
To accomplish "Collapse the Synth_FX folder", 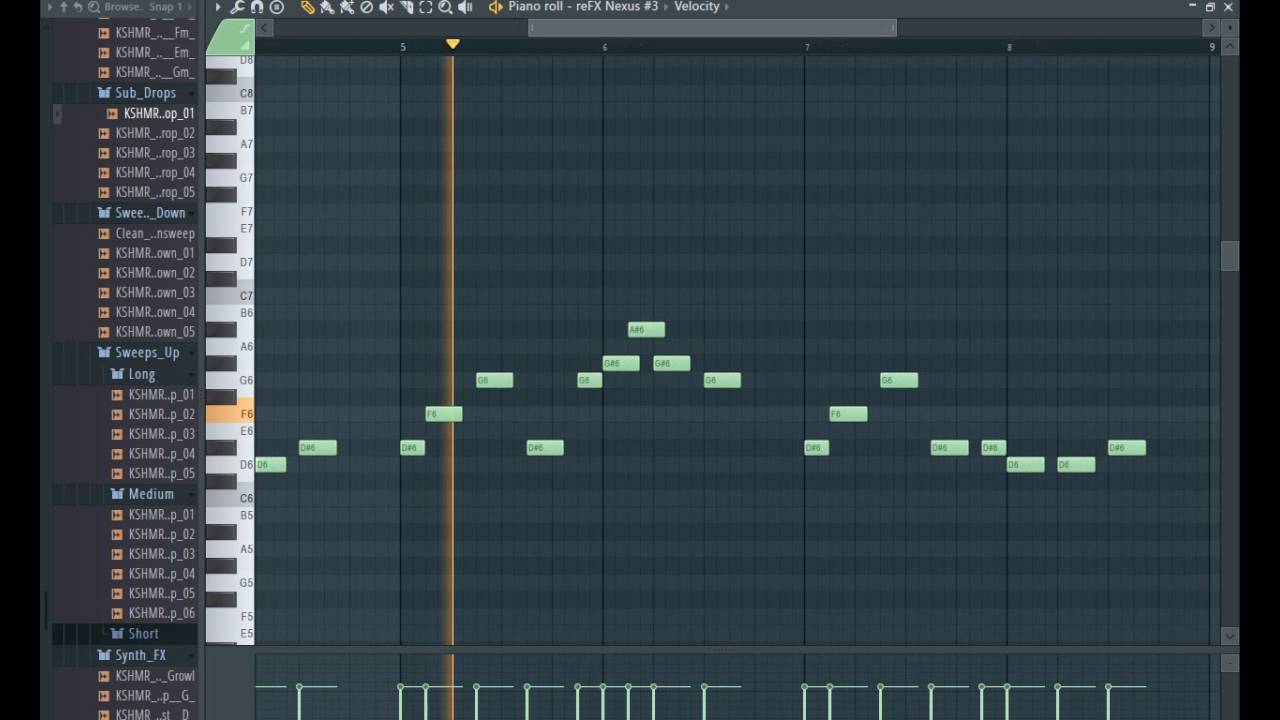I will tap(140, 656).
